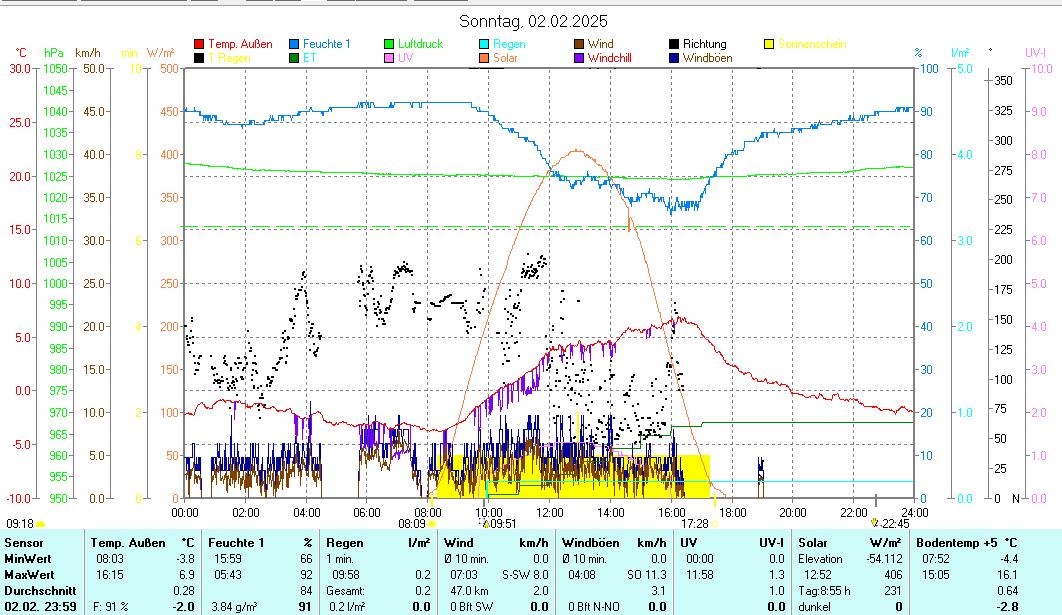Image resolution: width=1062 pixels, height=615 pixels.
Task: Click the purple Windchill legend swatch
Action: [579, 58]
